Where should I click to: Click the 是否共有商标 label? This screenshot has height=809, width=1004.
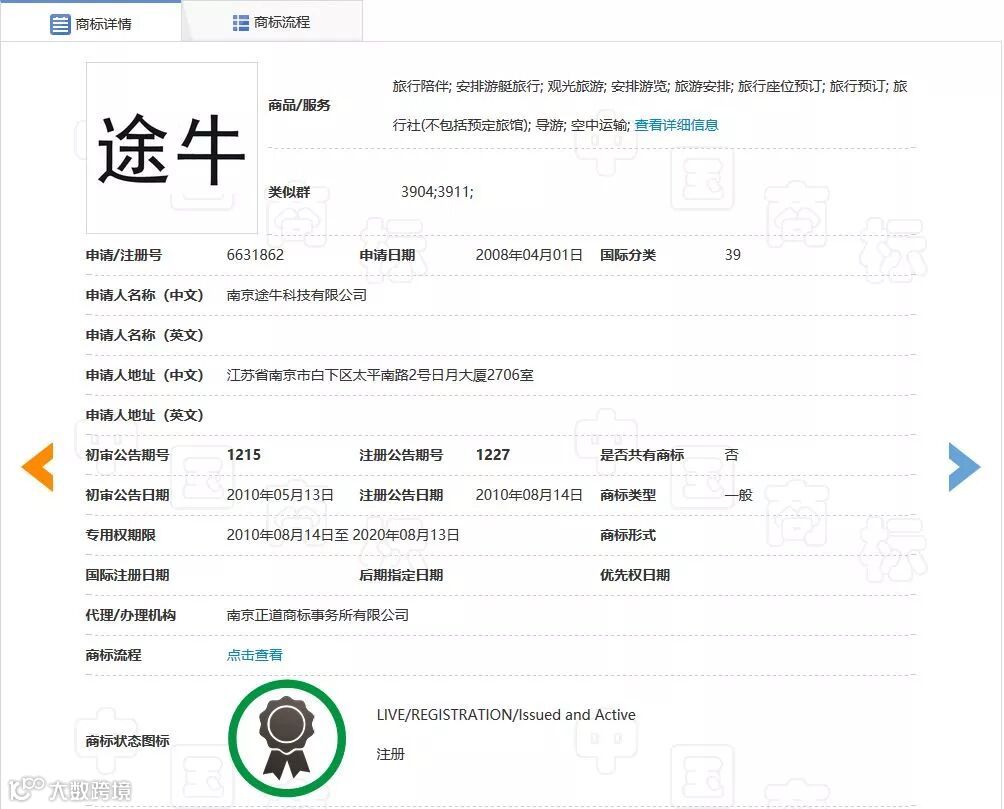642,455
